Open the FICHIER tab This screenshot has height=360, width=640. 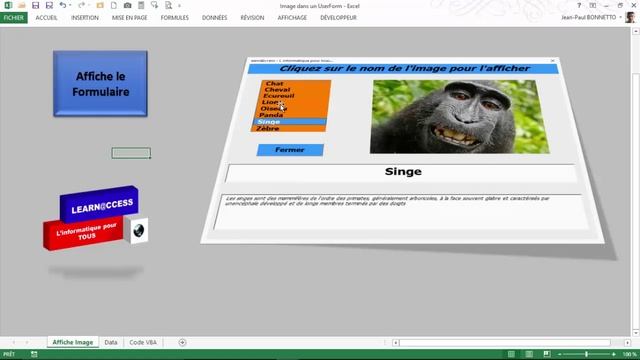(14, 18)
